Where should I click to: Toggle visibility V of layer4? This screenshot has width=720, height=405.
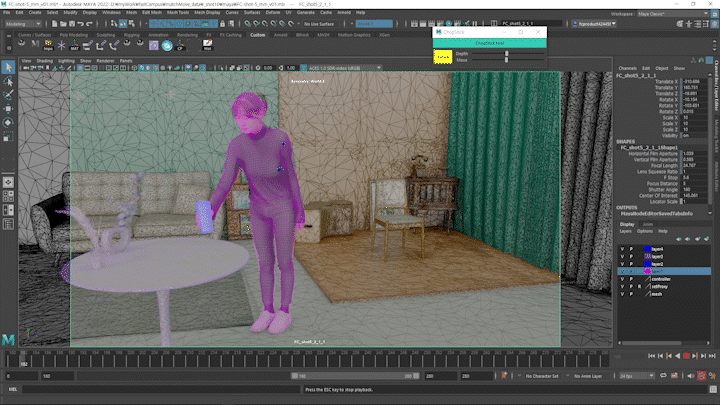click(x=622, y=249)
